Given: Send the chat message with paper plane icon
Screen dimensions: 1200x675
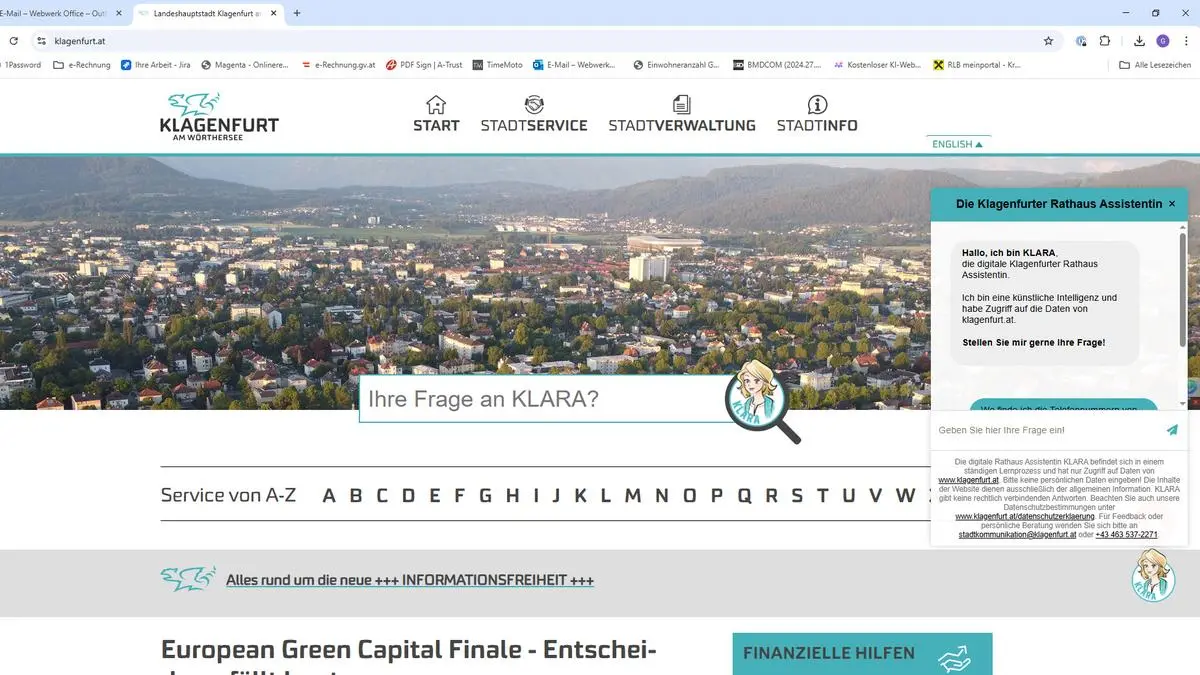Looking at the screenshot, I should (x=1172, y=430).
